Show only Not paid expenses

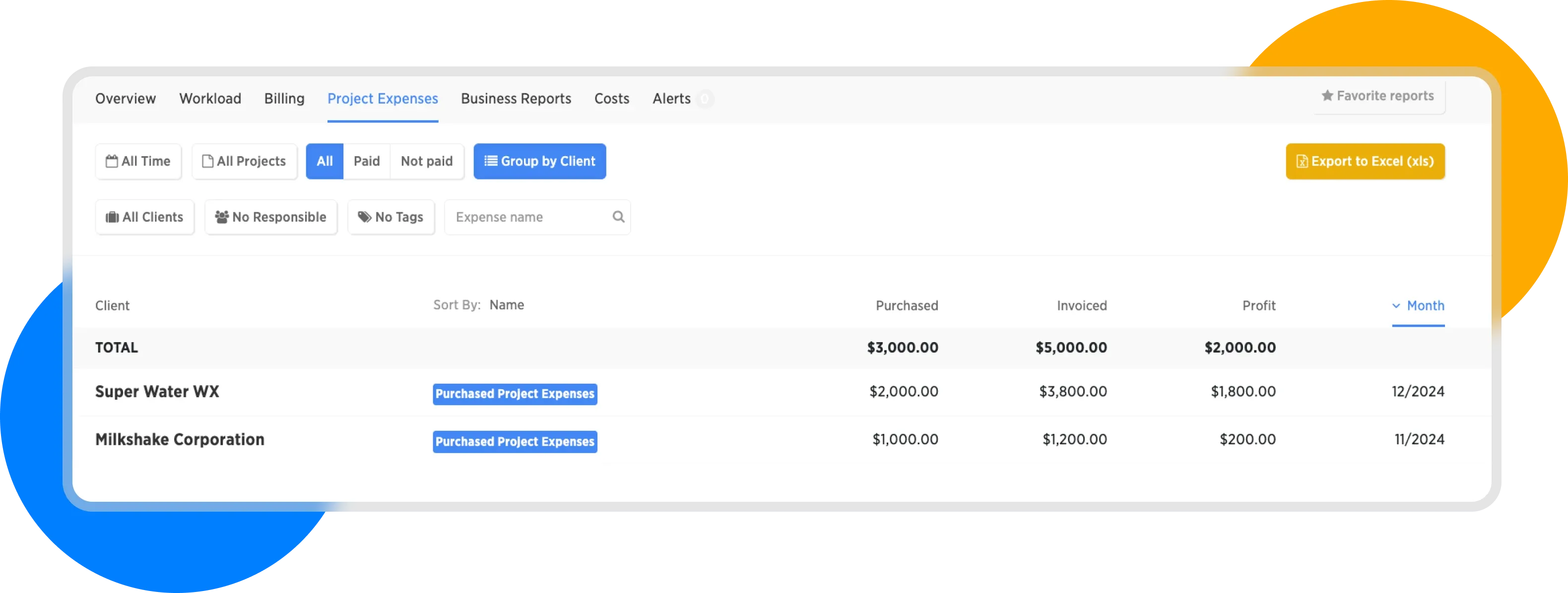pos(427,161)
